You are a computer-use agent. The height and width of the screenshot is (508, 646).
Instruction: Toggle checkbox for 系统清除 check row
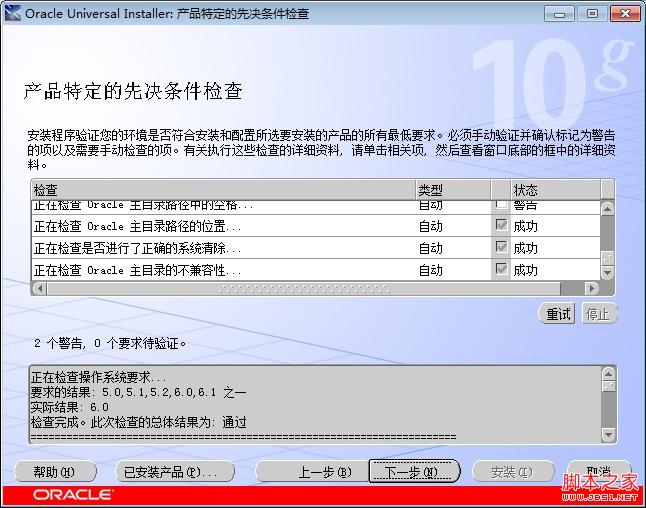[501, 247]
